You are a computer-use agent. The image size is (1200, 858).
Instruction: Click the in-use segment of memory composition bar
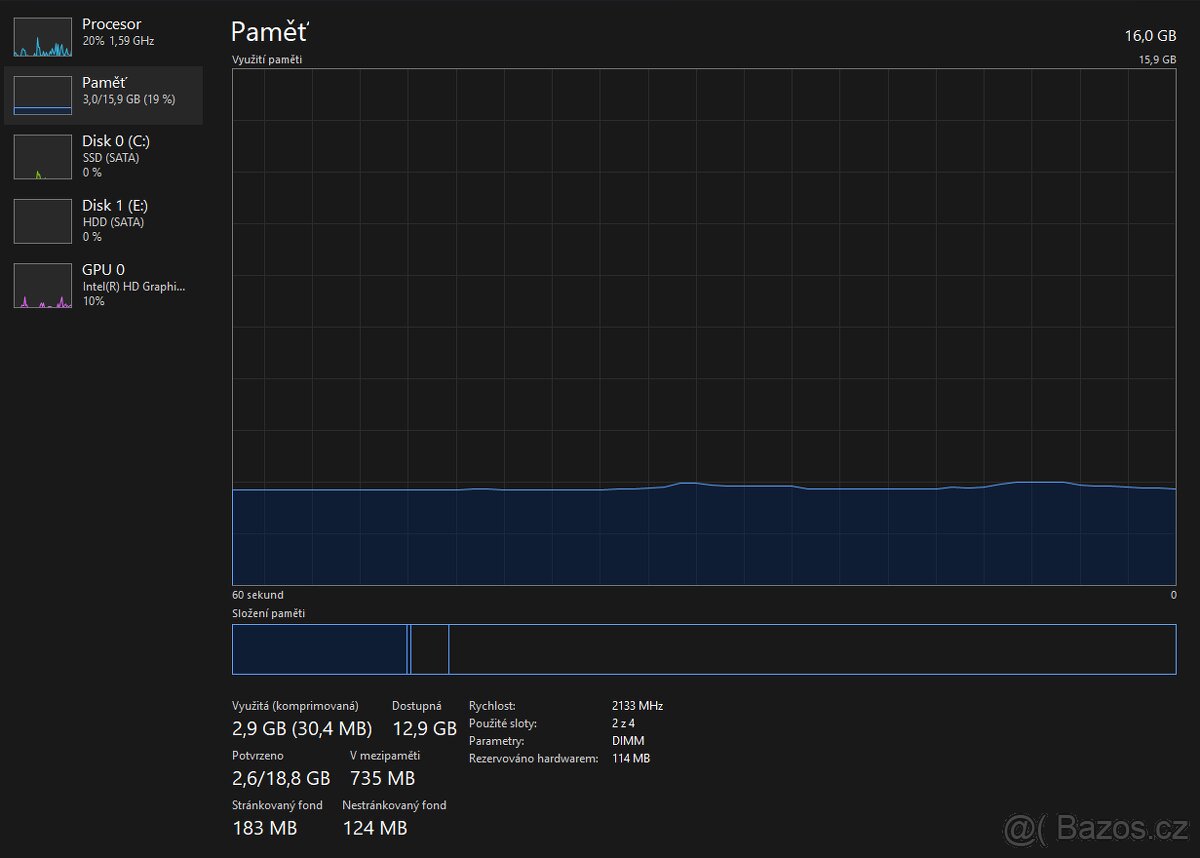coord(318,649)
